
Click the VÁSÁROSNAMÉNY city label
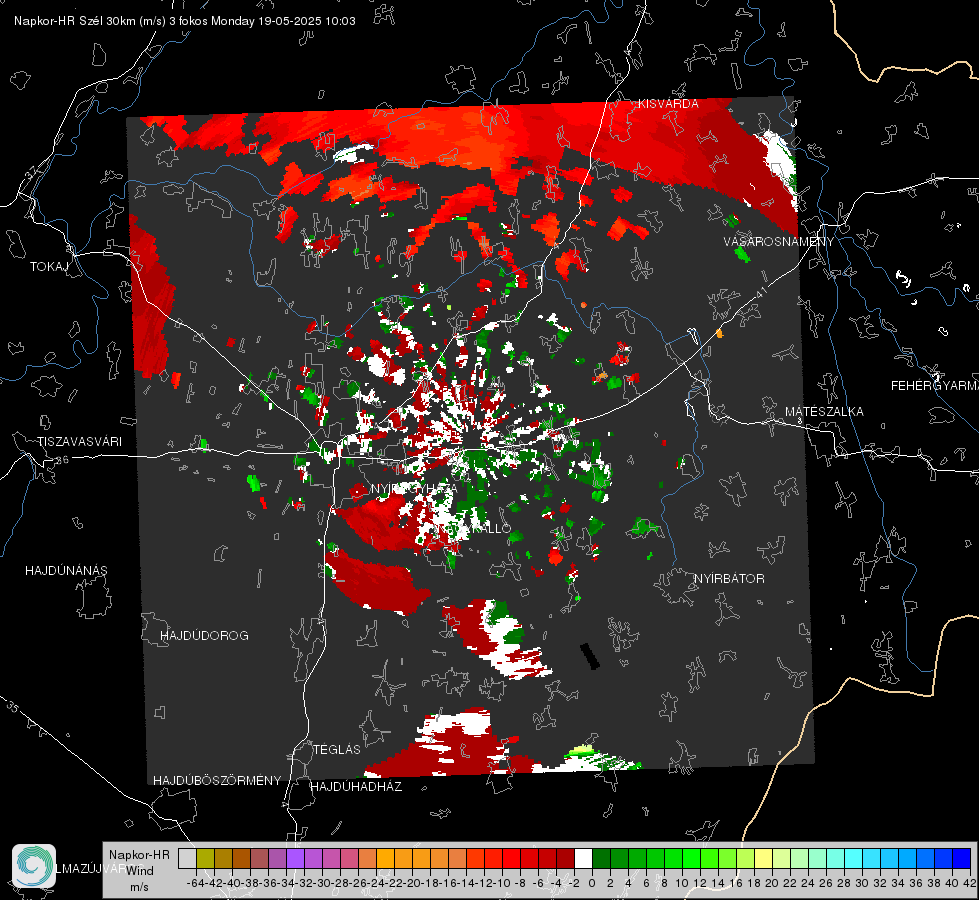779,241
